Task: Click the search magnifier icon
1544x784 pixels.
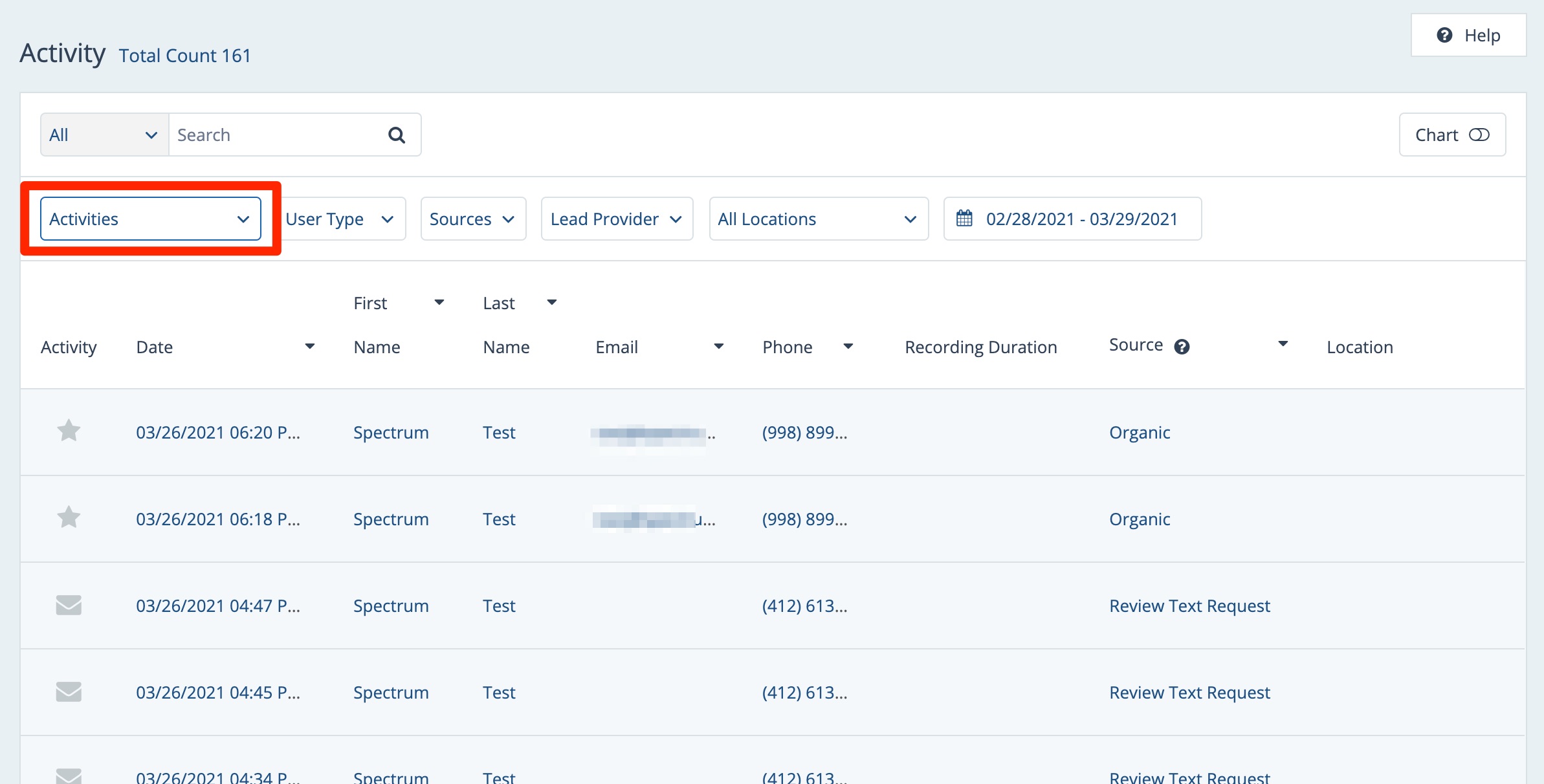Action: [x=396, y=135]
